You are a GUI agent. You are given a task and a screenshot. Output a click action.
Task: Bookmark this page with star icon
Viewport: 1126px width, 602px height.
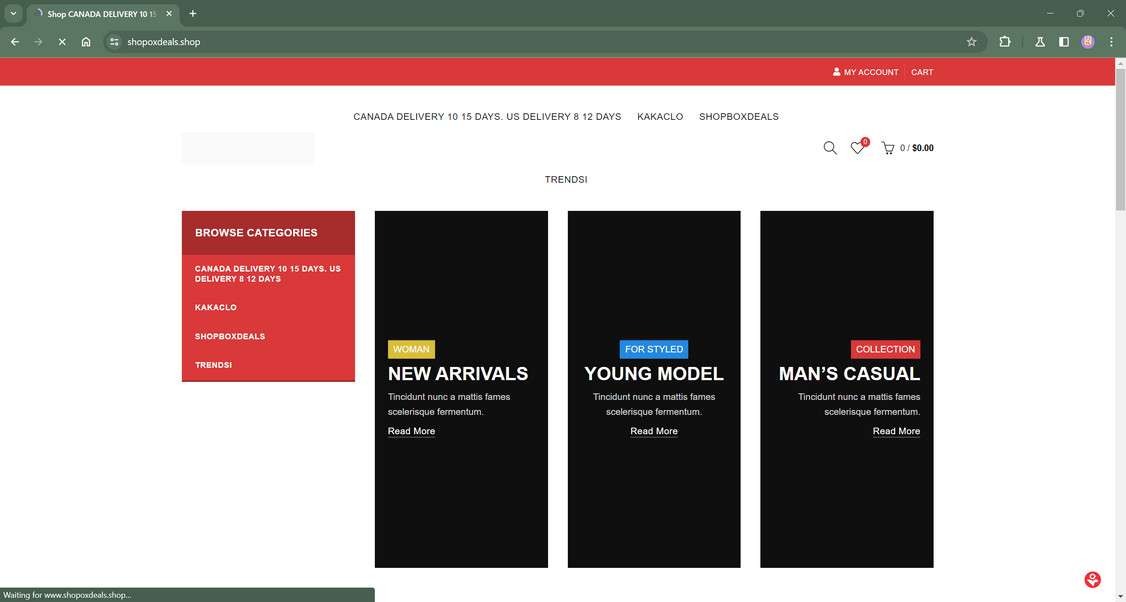(972, 42)
